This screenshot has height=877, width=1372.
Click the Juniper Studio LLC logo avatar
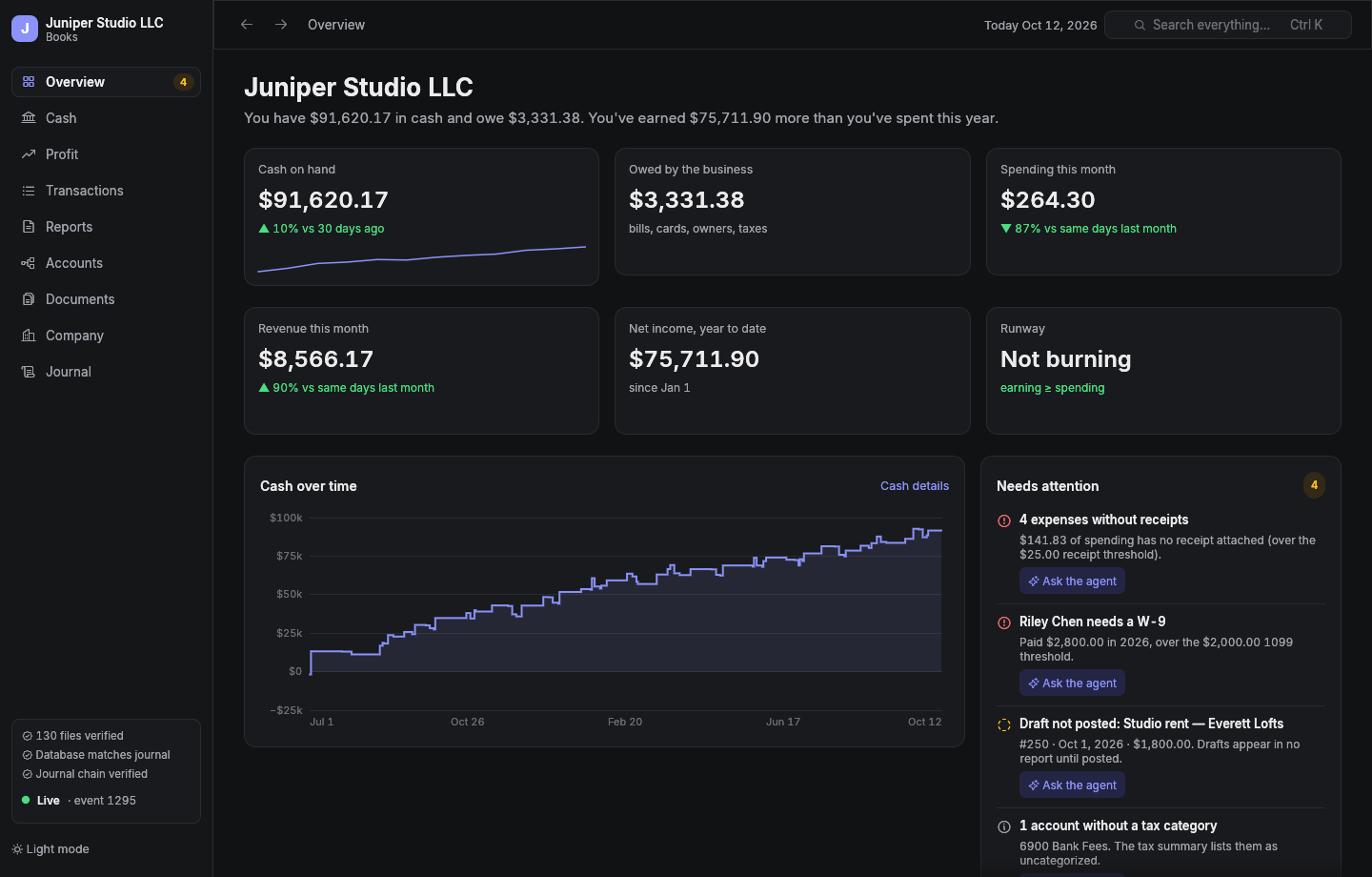click(x=25, y=29)
